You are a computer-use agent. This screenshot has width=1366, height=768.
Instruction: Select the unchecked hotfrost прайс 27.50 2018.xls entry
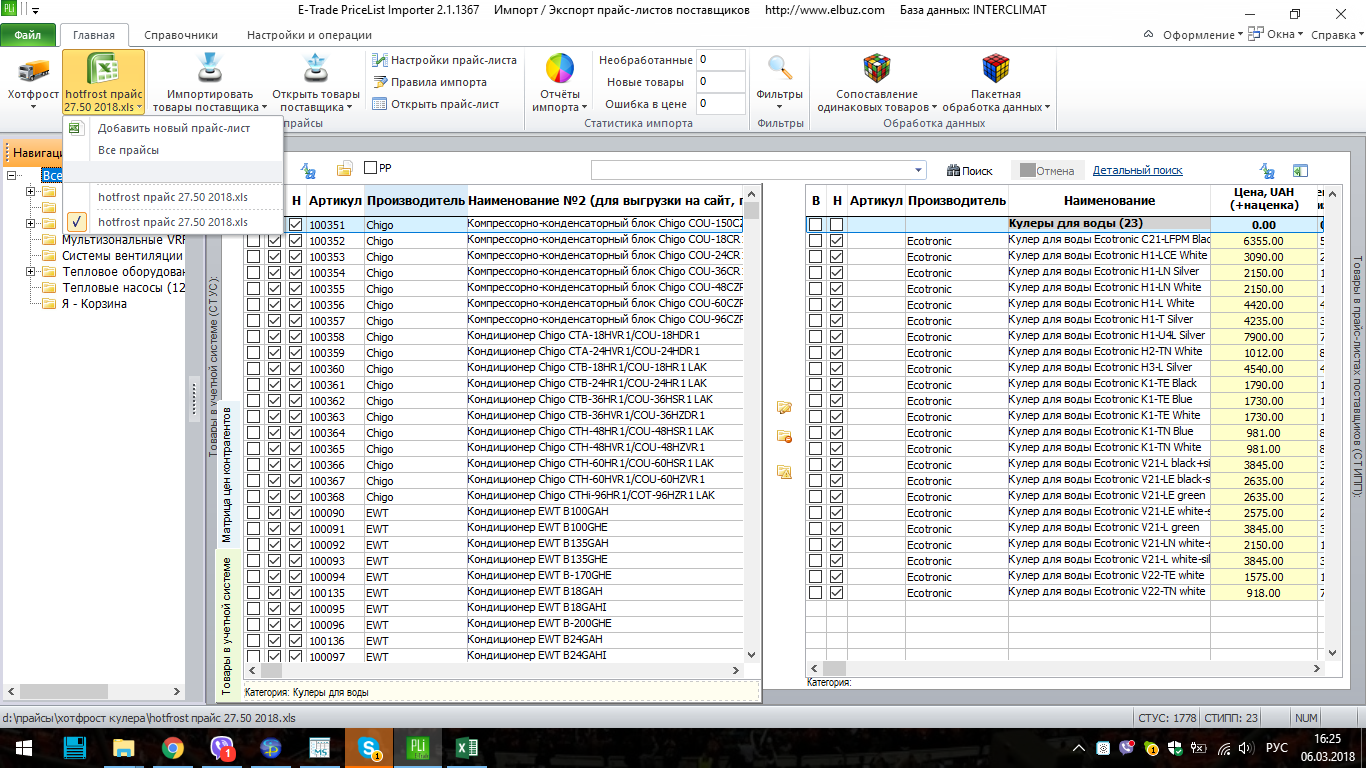click(x=174, y=196)
